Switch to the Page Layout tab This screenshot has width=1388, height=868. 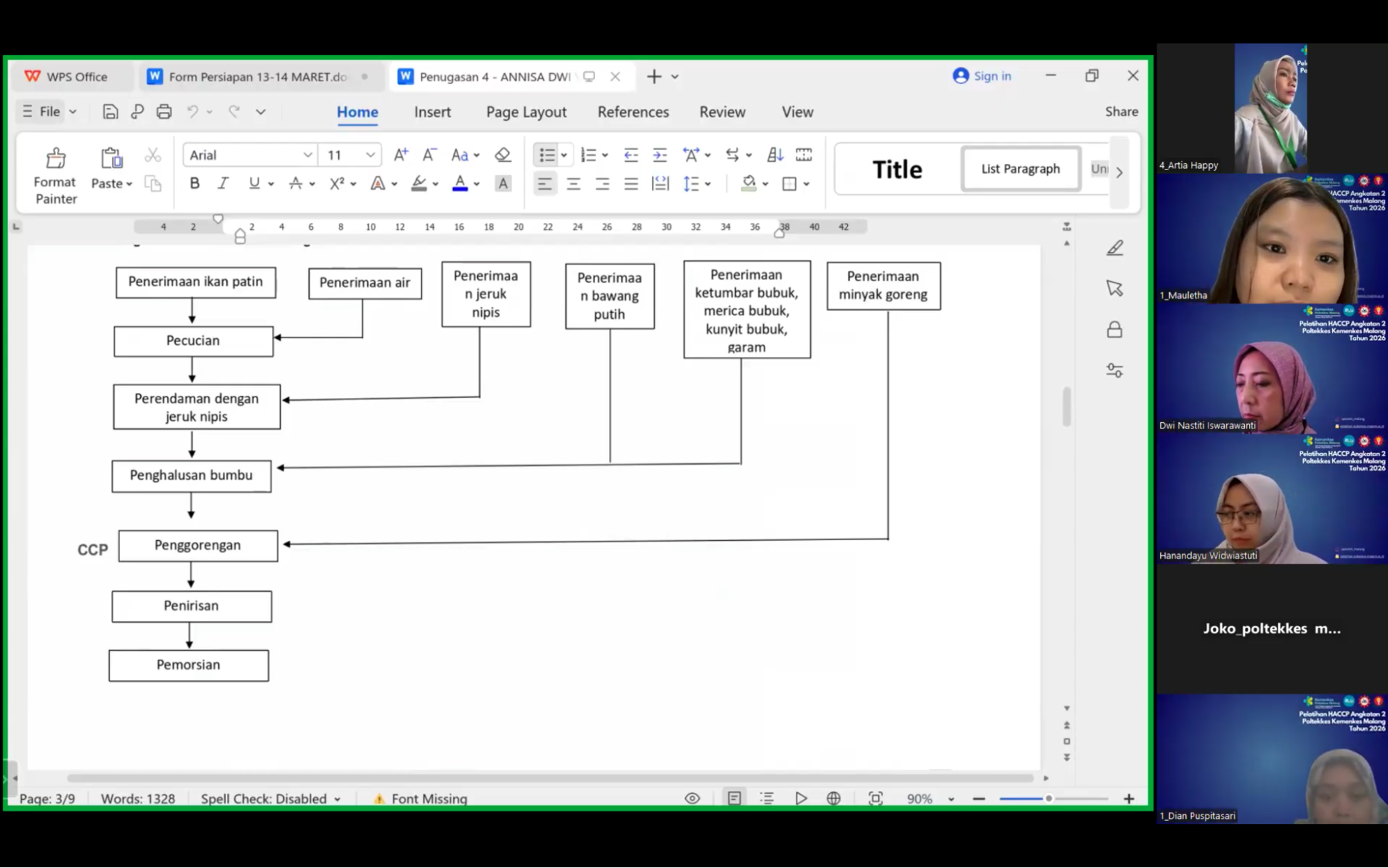pos(526,112)
